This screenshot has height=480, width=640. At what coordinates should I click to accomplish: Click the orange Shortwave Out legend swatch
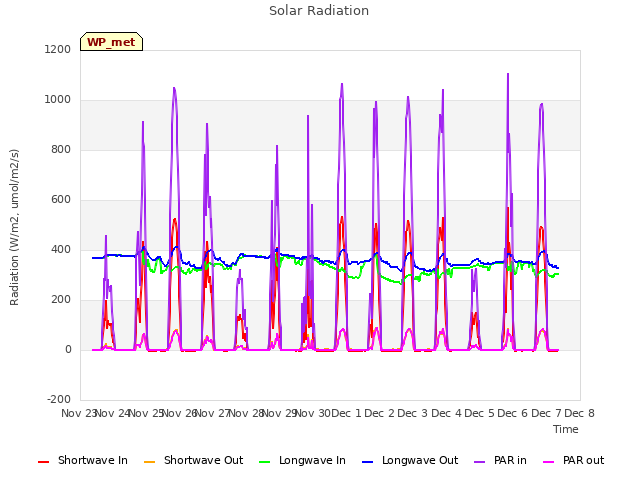tap(149, 462)
